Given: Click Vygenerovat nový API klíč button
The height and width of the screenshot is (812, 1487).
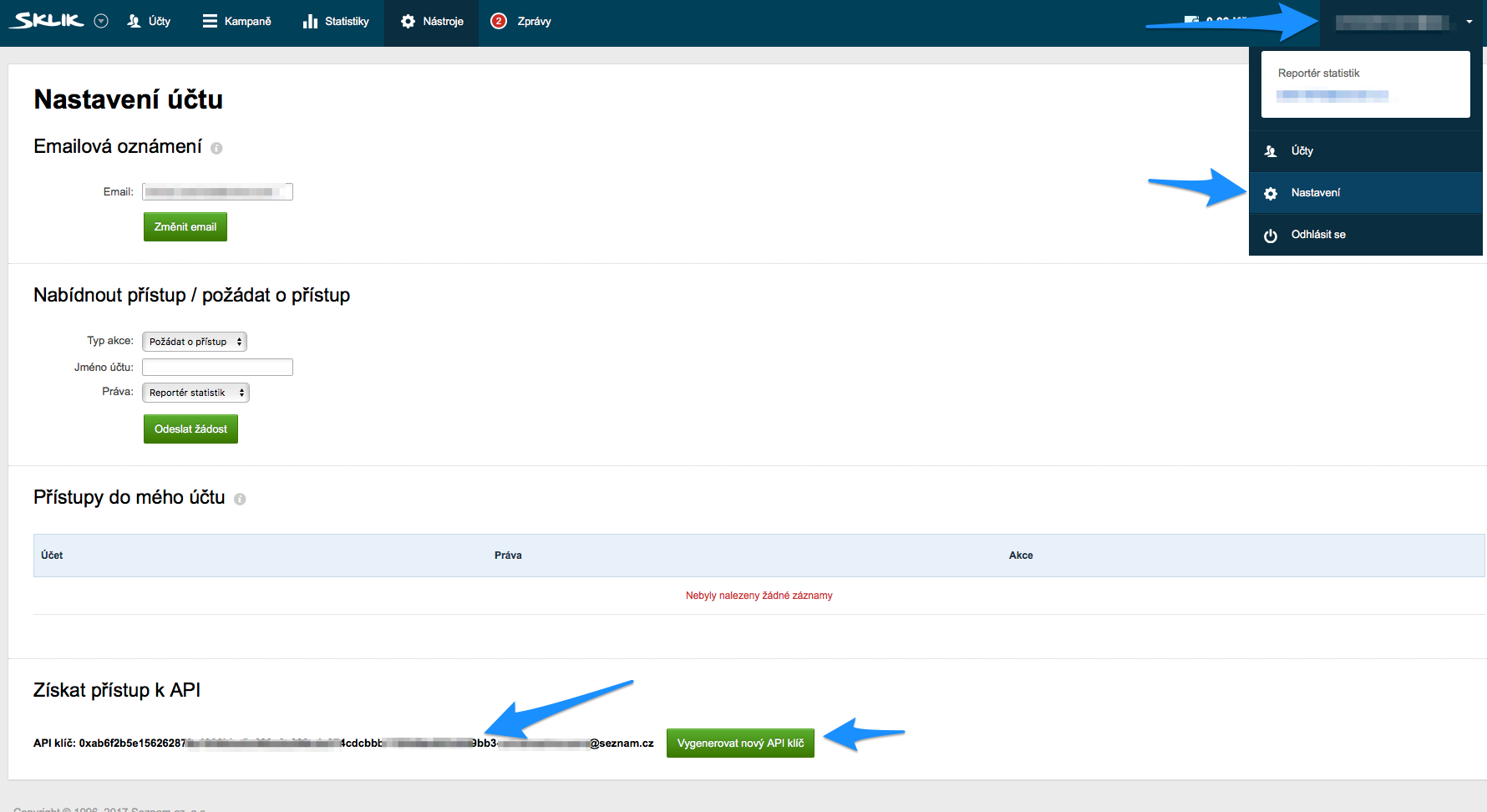Looking at the screenshot, I should point(740,743).
